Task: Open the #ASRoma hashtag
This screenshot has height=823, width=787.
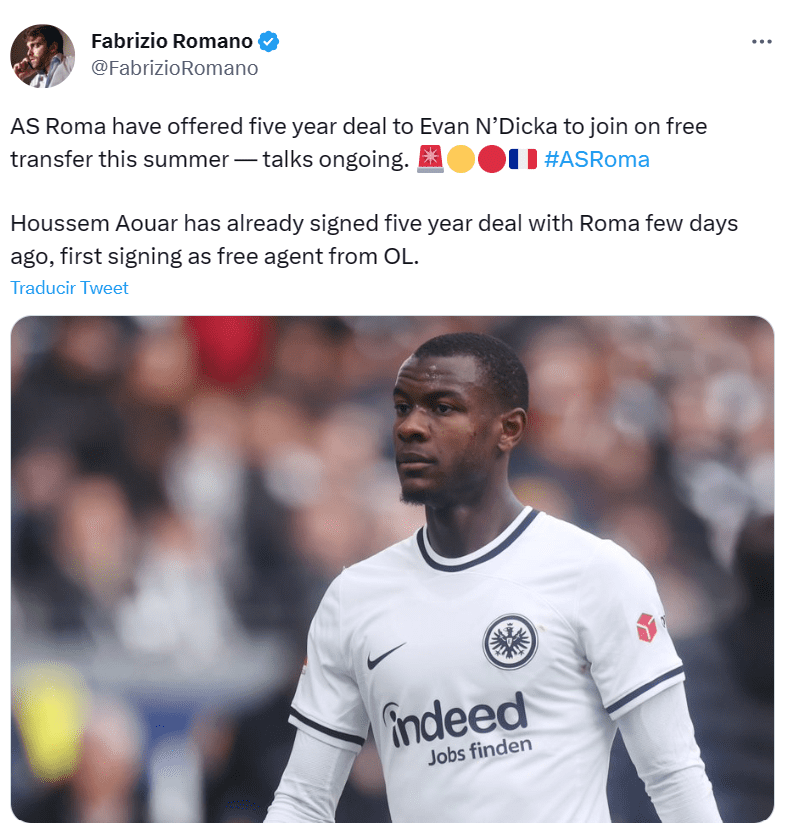Action: [597, 159]
